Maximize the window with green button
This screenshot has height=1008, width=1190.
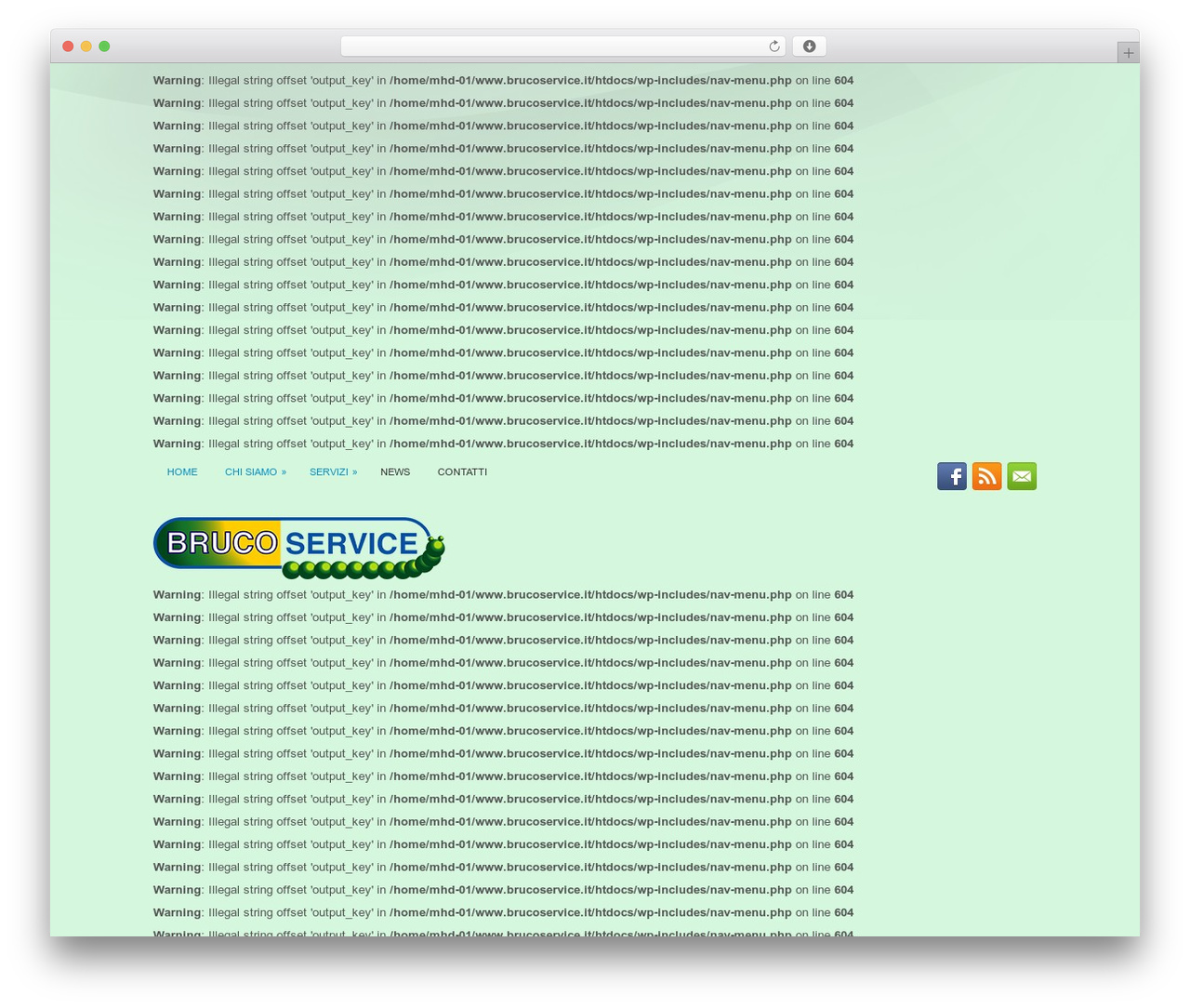(104, 46)
